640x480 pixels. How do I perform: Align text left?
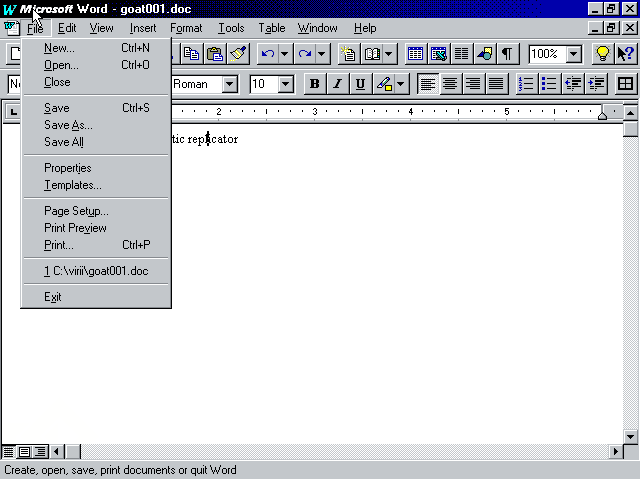428,84
